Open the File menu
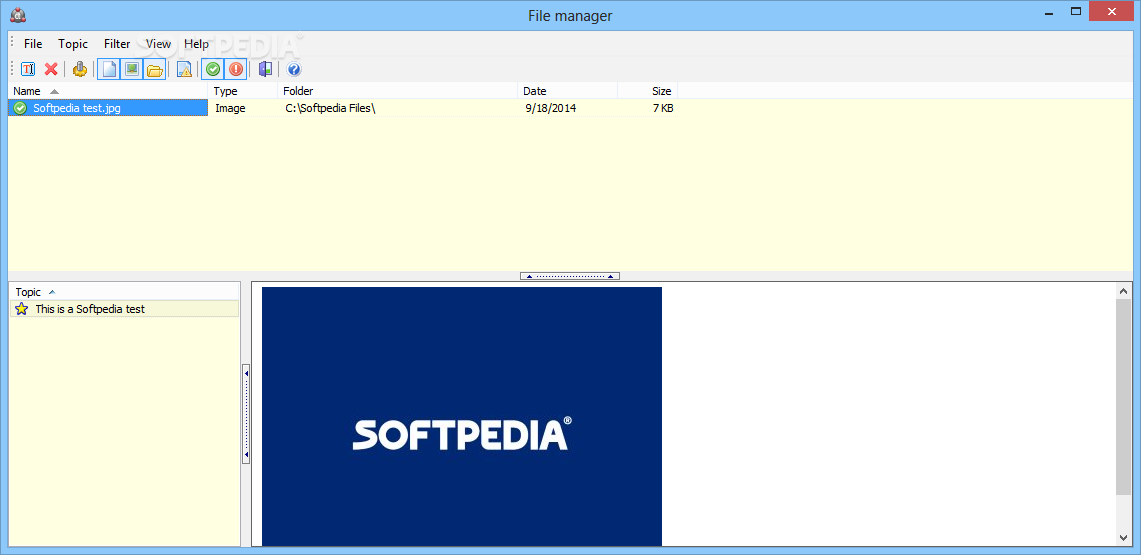Screen dimensions: 1141x555 coord(33,44)
